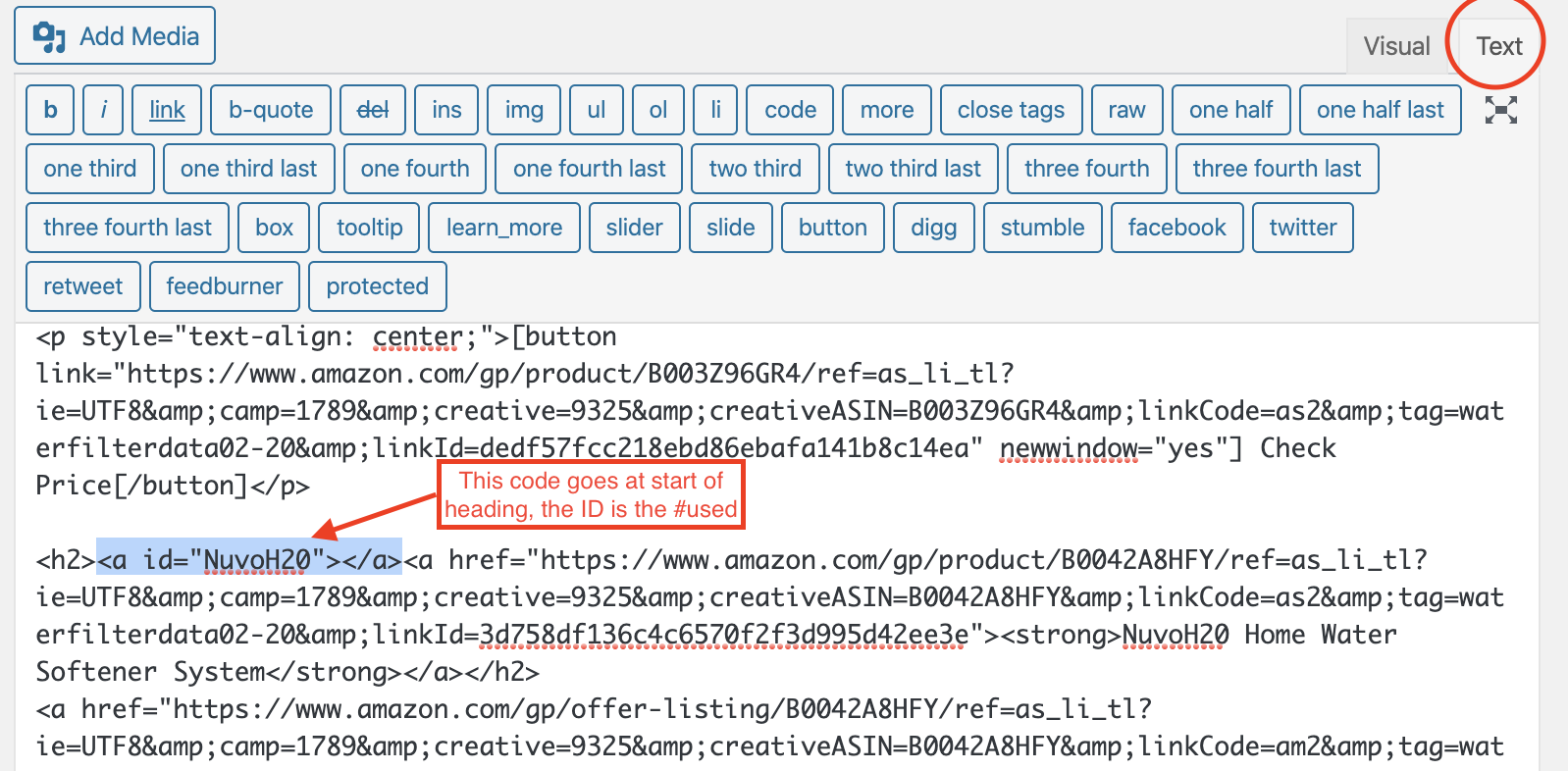Apply the del strikethrough tag
This screenshot has height=771, width=1568.
click(x=372, y=110)
